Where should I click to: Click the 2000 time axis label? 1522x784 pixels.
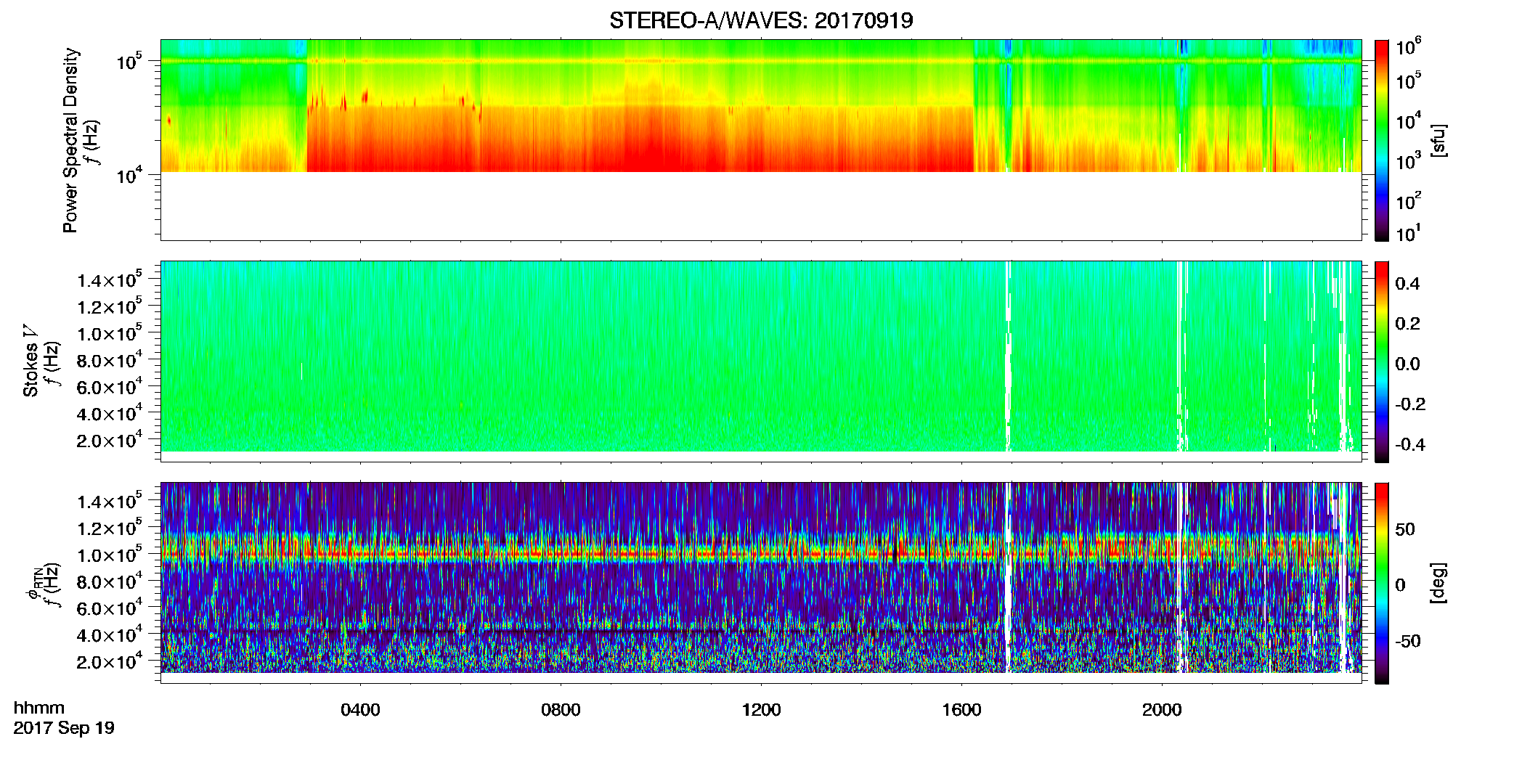[x=1162, y=710]
